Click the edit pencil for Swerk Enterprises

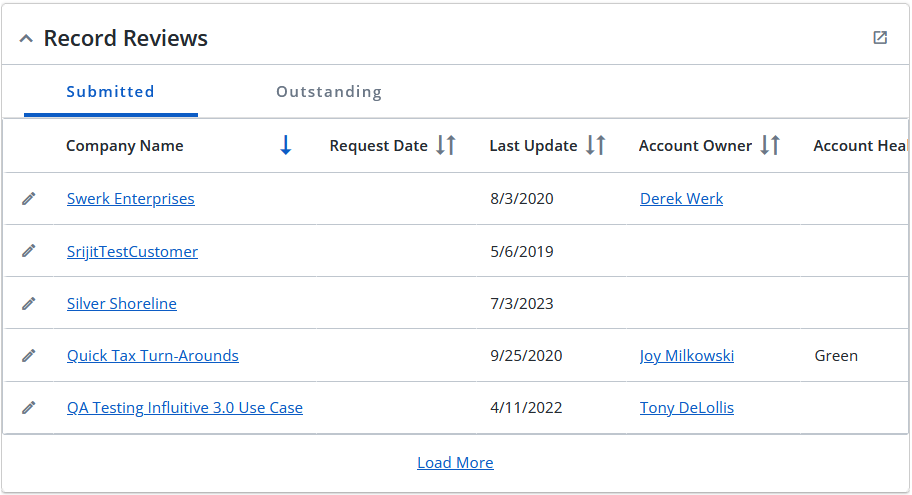[x=28, y=199]
